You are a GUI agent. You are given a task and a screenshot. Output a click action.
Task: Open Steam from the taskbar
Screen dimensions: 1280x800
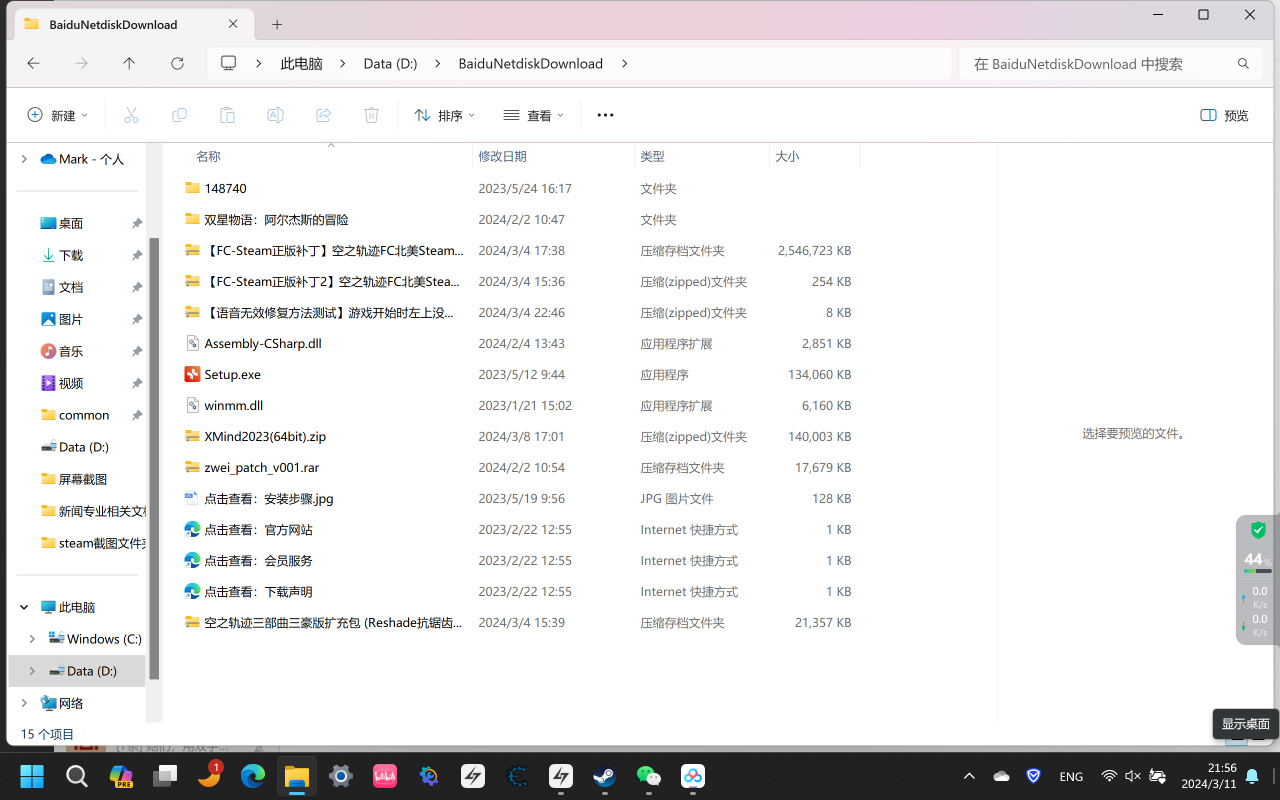[605, 775]
